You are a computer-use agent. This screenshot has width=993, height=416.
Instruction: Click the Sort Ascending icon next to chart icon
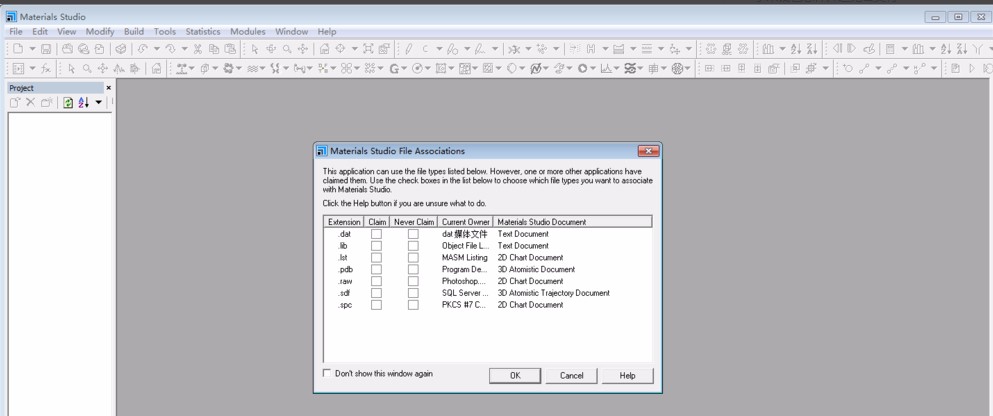tap(797, 49)
